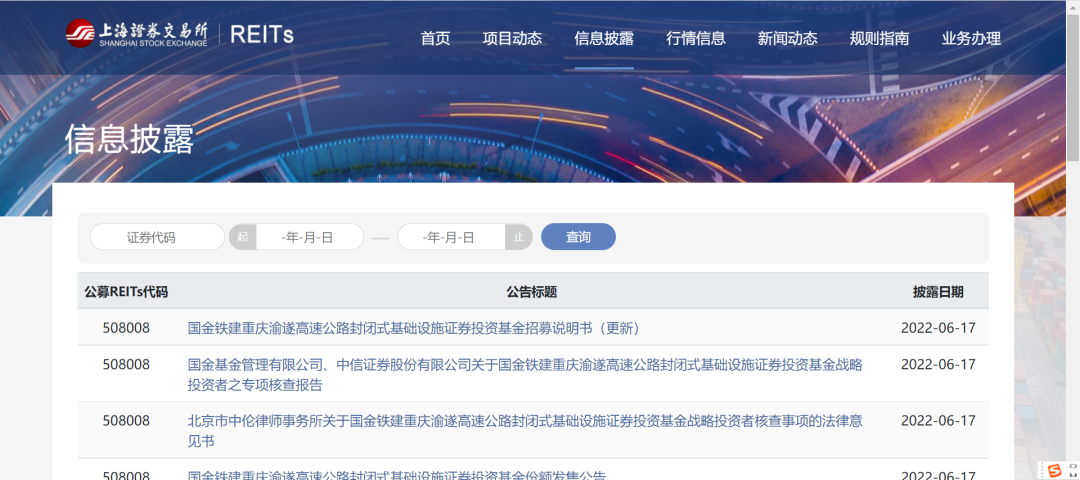Open the 新闻动态 menu item
Image resolution: width=1080 pixels, height=480 pixels.
[x=787, y=39]
